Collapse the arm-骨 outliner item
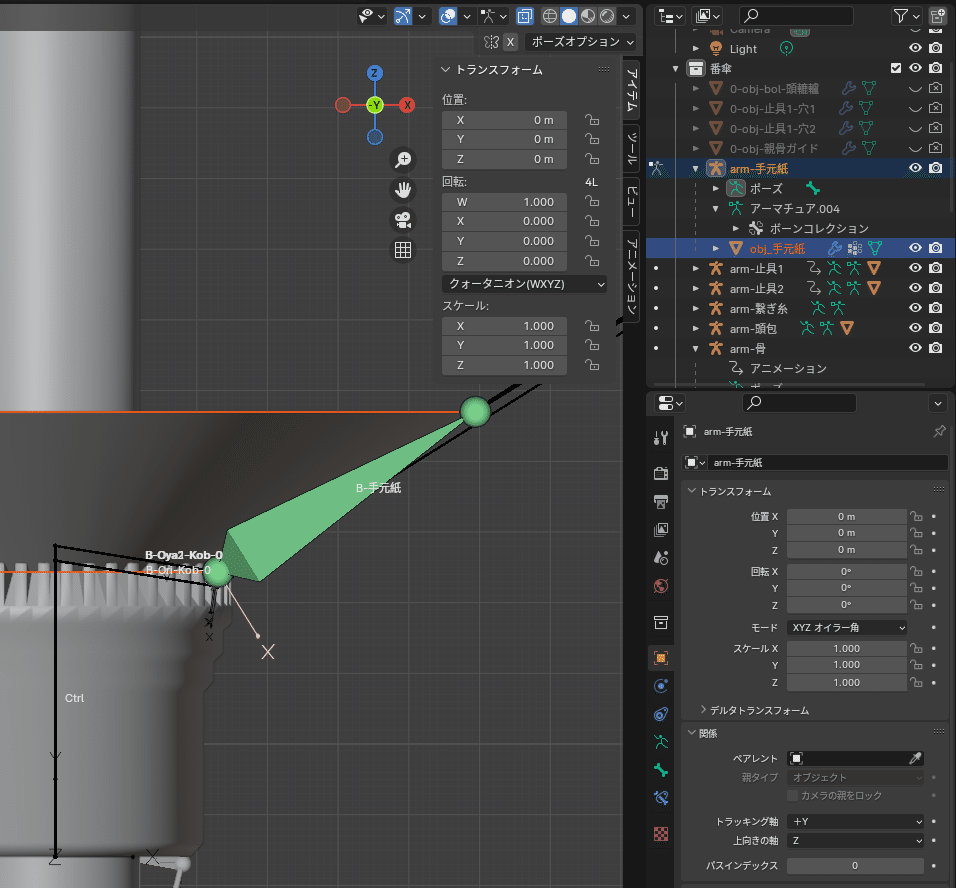This screenshot has width=956, height=888. point(696,349)
